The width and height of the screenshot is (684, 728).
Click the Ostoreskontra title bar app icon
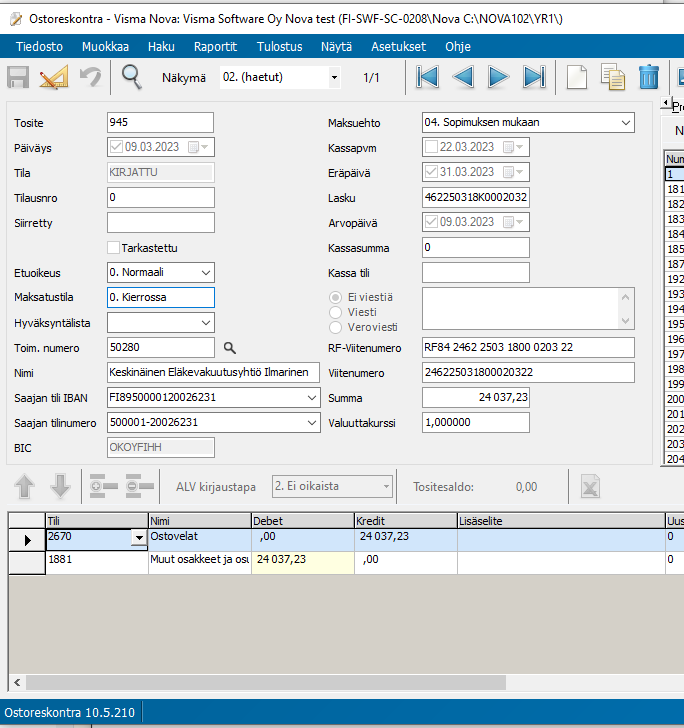15,19
